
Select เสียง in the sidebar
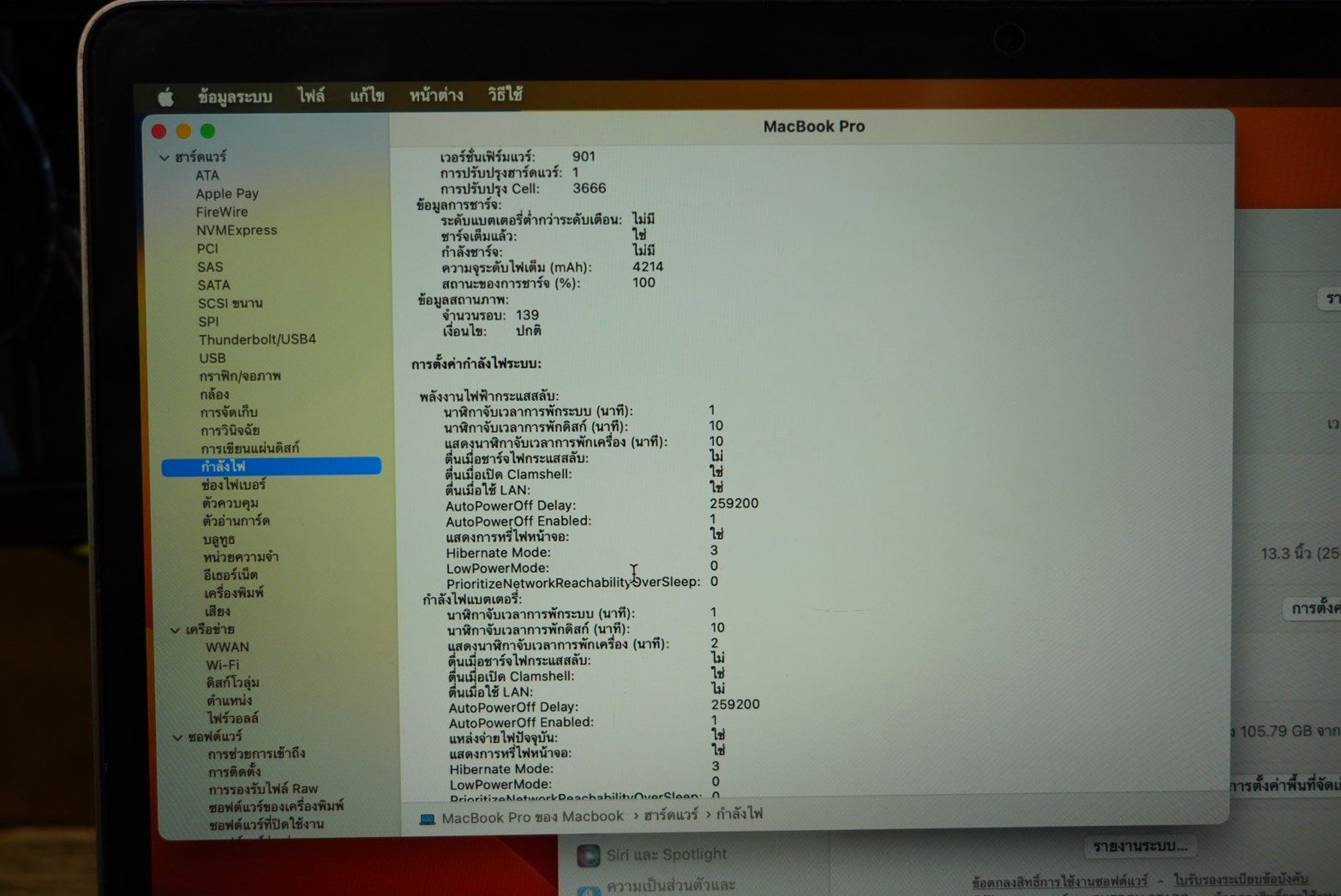pyautogui.click(x=217, y=612)
